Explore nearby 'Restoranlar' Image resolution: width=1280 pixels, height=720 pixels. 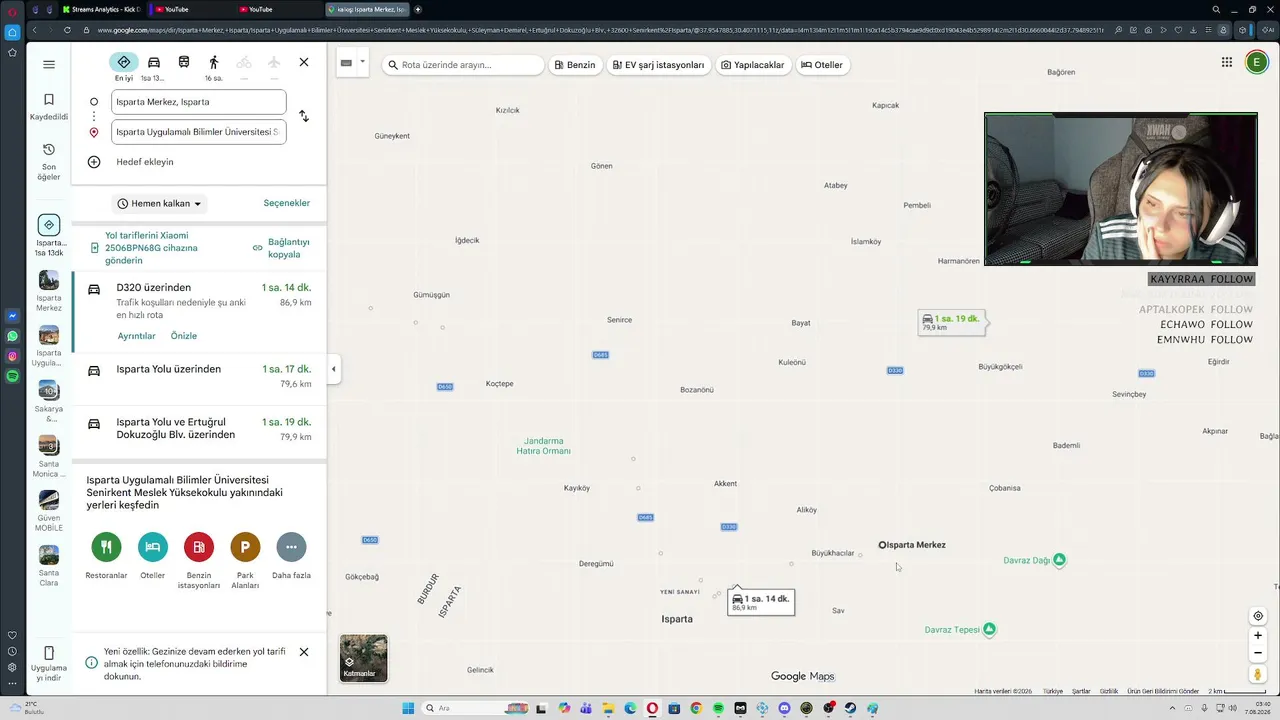tap(106, 555)
